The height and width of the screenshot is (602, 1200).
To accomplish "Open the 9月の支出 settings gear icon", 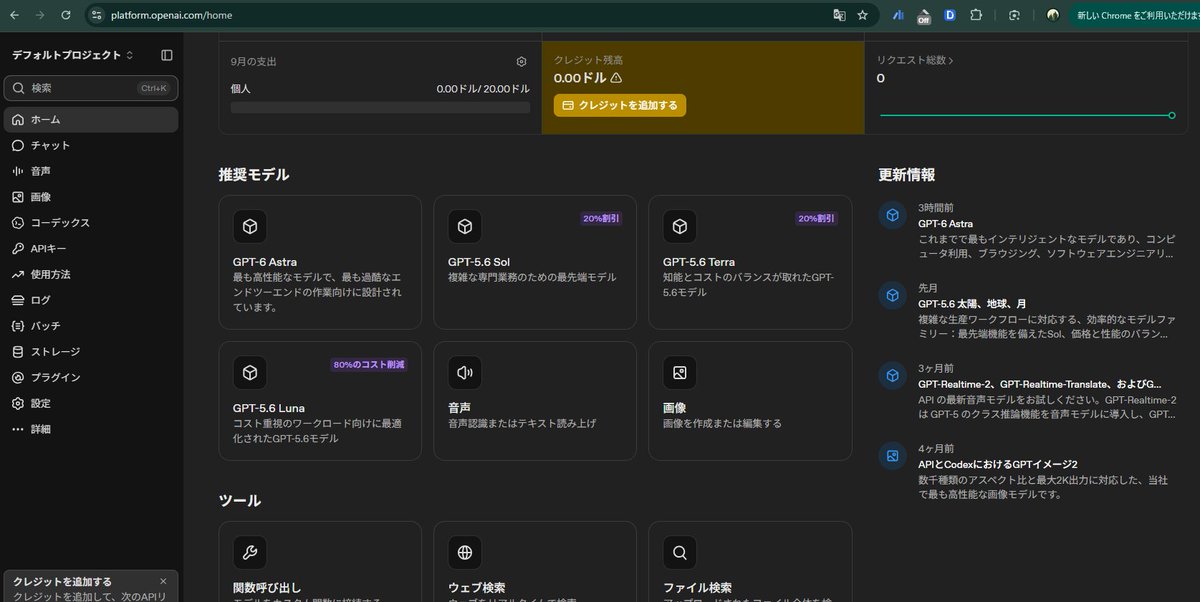I will (521, 62).
